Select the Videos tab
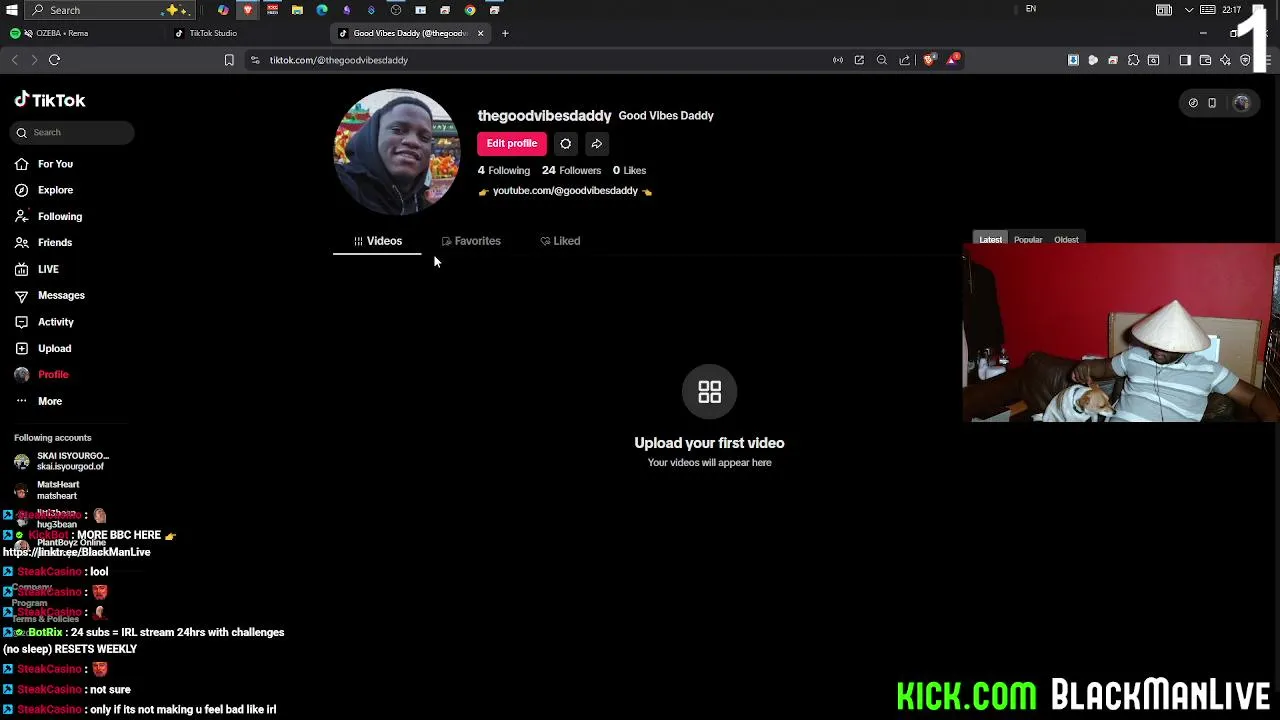 coord(377,241)
